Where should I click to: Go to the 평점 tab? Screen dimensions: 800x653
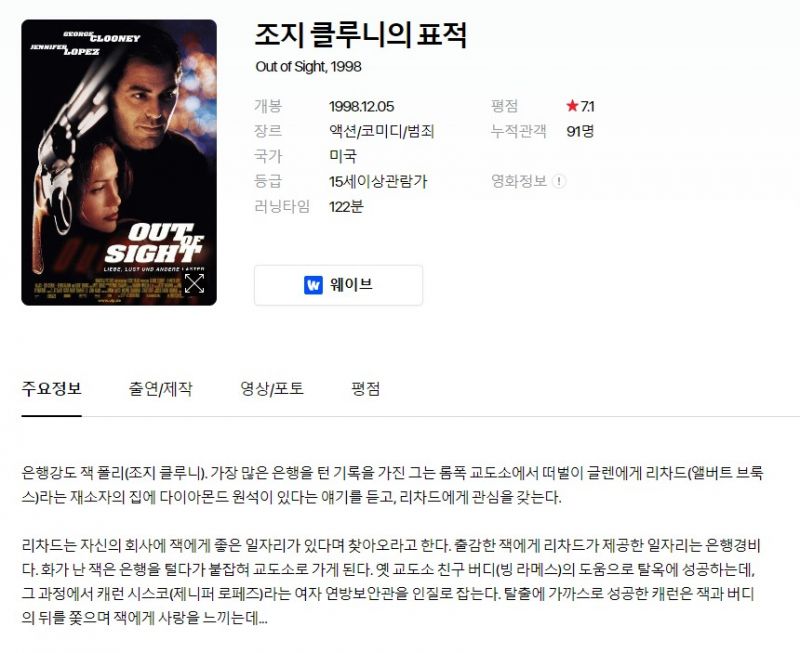pos(365,389)
